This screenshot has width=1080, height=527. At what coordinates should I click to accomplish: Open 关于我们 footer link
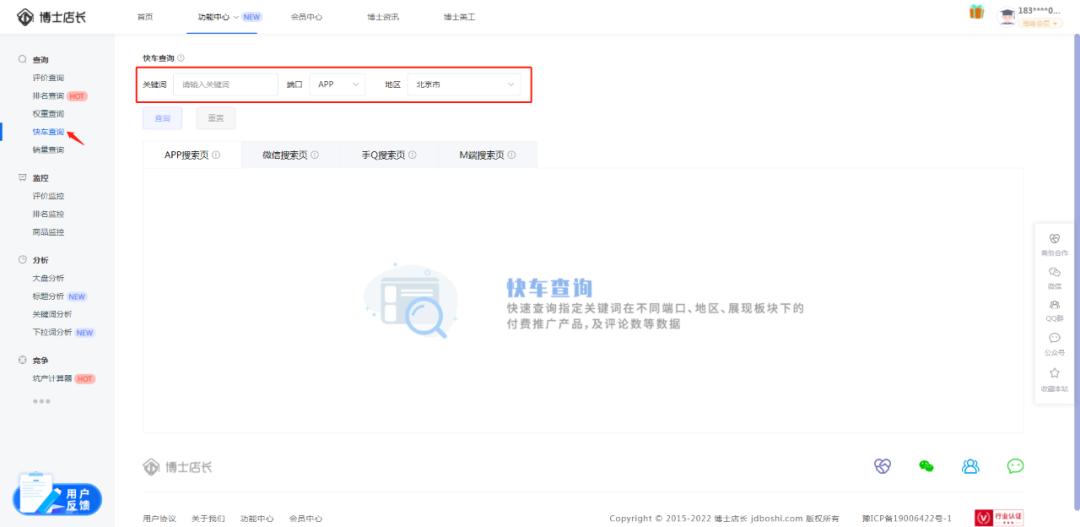pyautogui.click(x=208, y=518)
